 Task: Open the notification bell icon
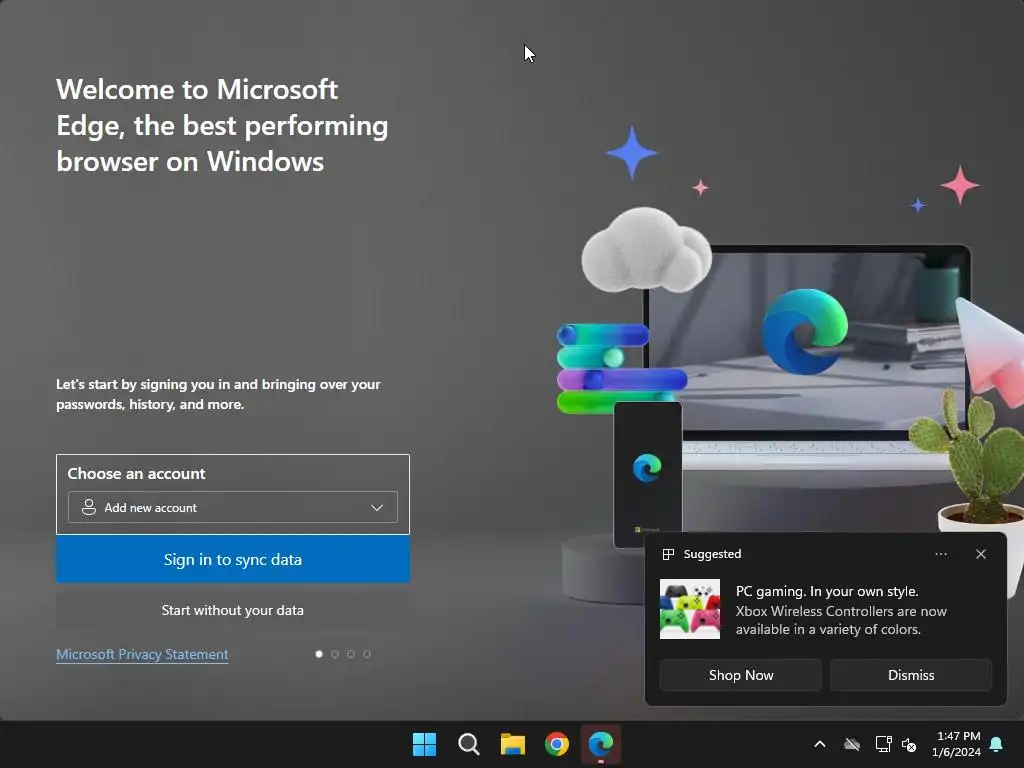click(x=997, y=744)
